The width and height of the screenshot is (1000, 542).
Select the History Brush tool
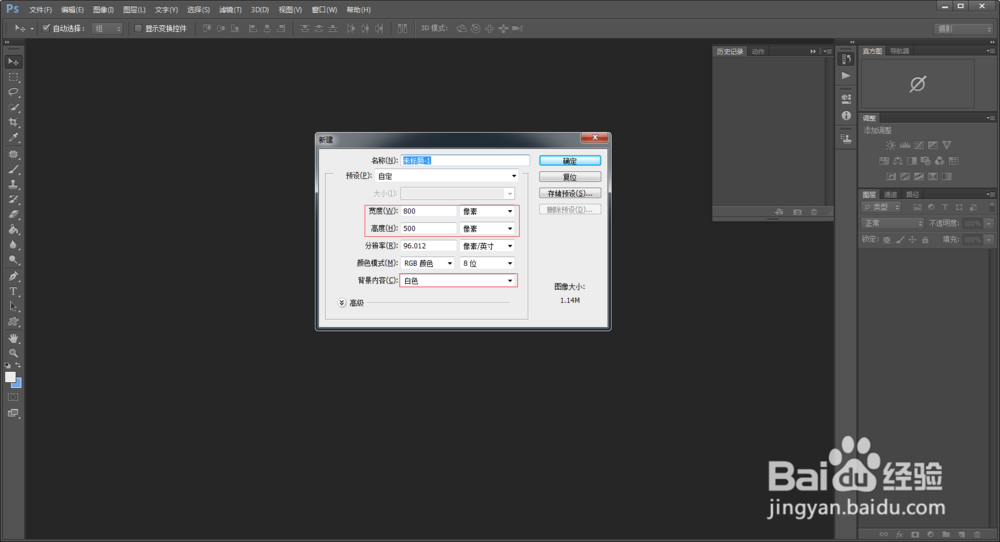[x=13, y=200]
